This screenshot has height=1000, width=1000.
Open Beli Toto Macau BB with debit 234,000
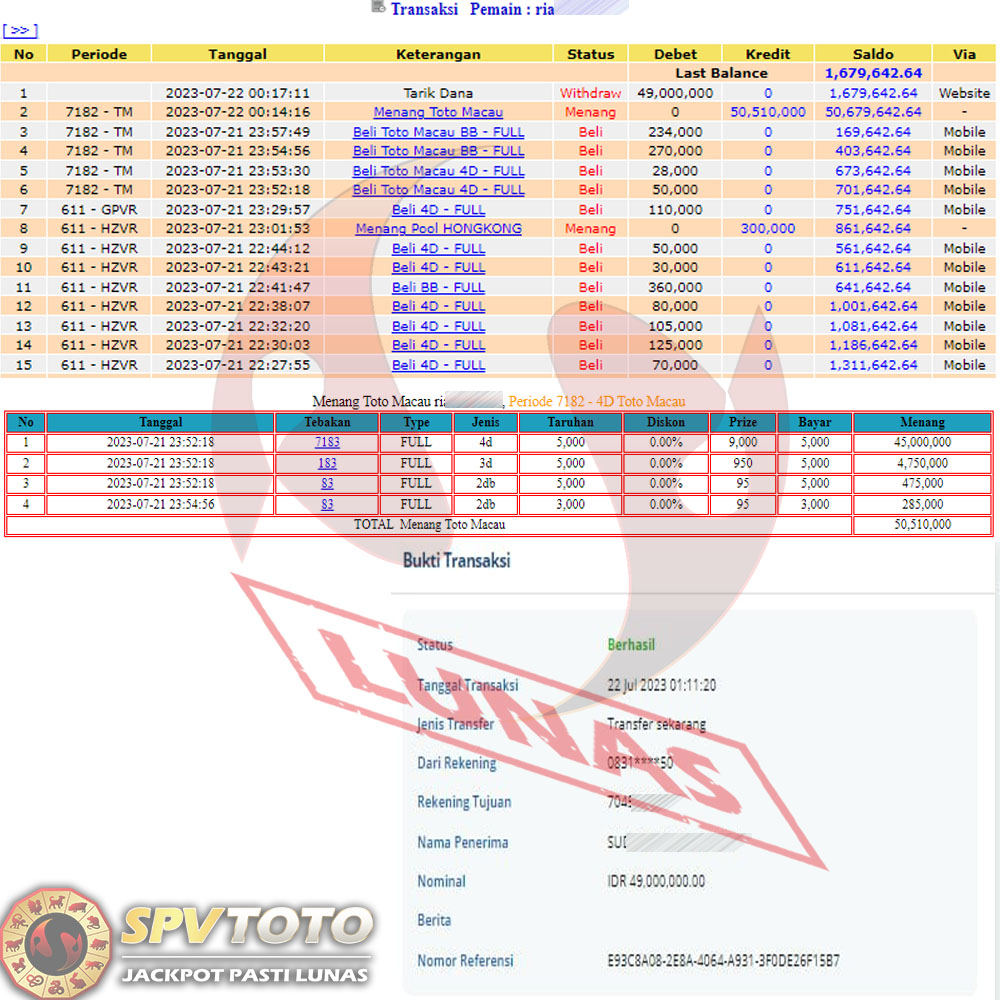(x=438, y=132)
